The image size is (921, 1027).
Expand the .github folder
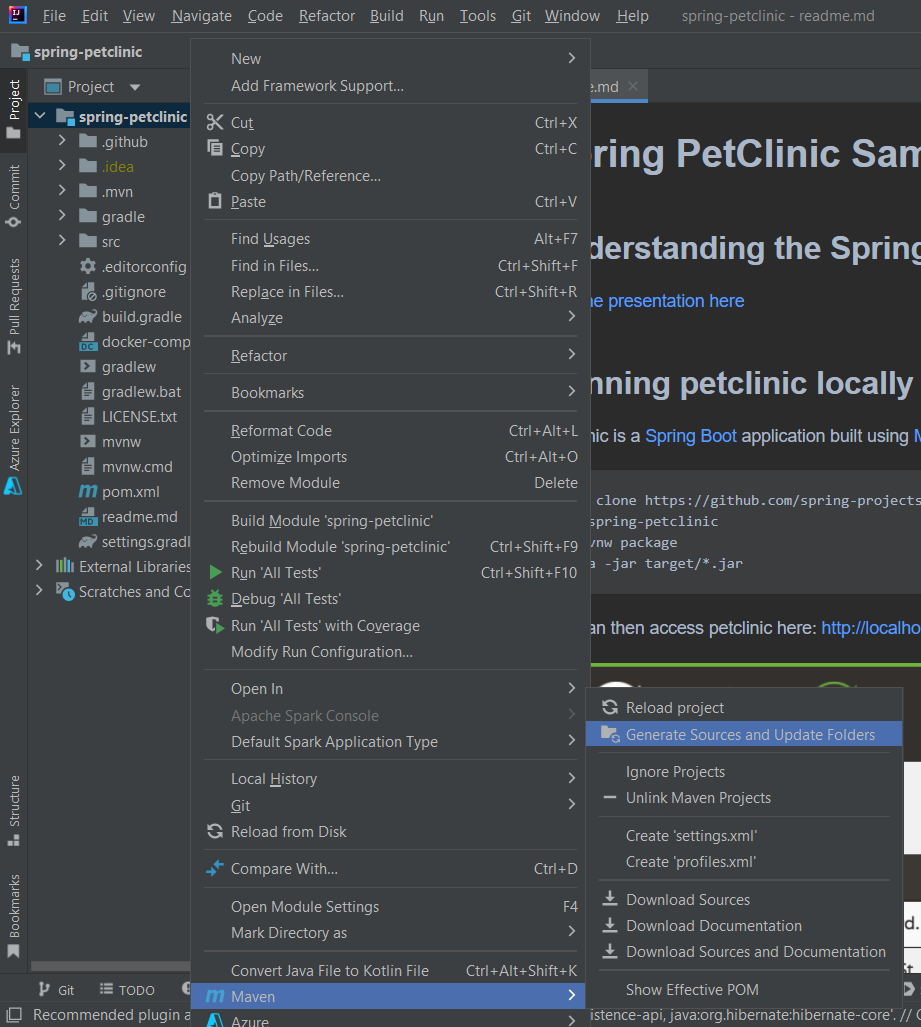click(62, 140)
